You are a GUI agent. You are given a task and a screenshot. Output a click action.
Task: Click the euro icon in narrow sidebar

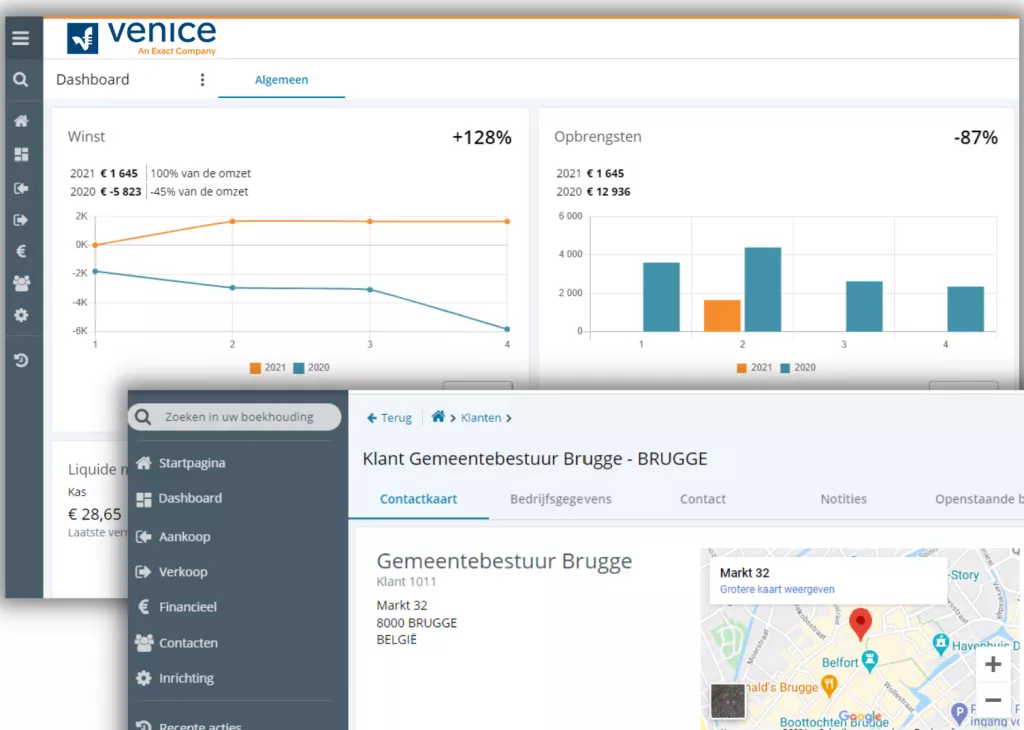point(21,252)
